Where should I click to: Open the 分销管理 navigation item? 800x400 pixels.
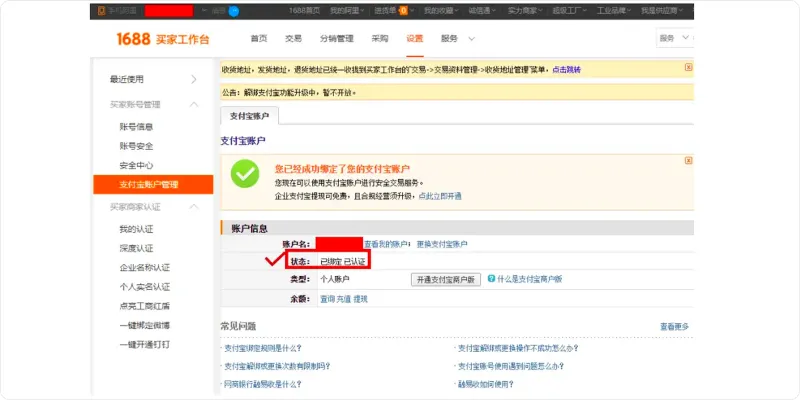click(337, 39)
